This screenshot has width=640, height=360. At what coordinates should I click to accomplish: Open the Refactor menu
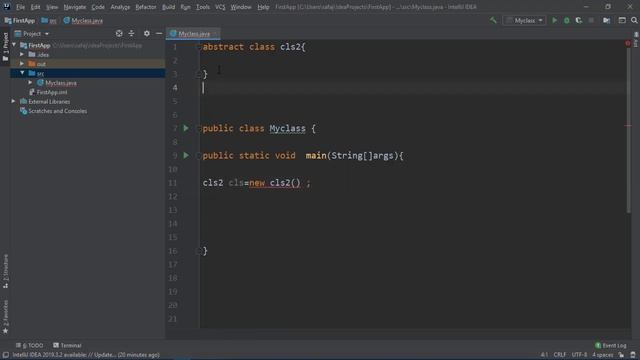coord(146,7)
